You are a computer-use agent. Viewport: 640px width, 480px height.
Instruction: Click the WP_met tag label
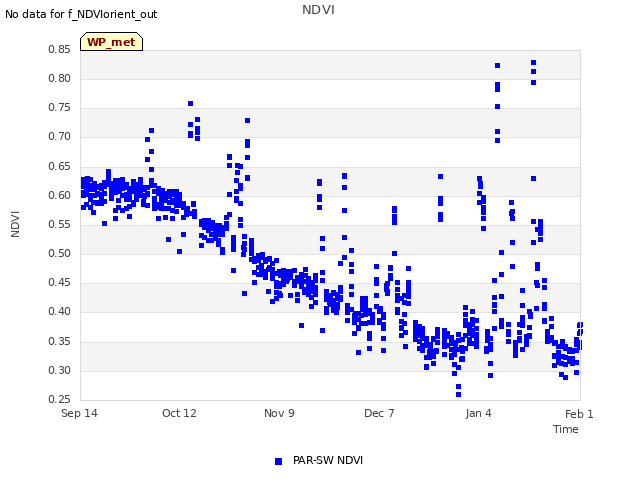111,42
